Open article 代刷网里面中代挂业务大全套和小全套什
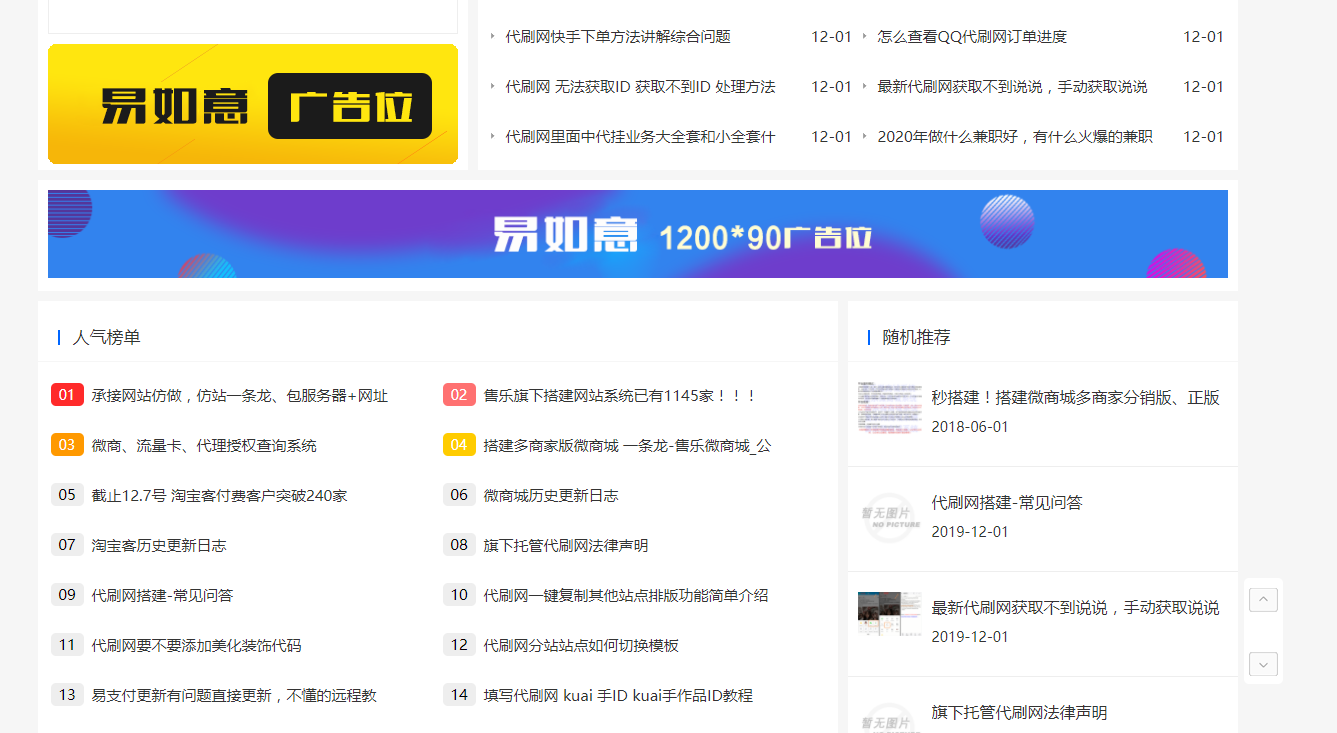Viewport: 1337px width, 733px height. pos(640,137)
